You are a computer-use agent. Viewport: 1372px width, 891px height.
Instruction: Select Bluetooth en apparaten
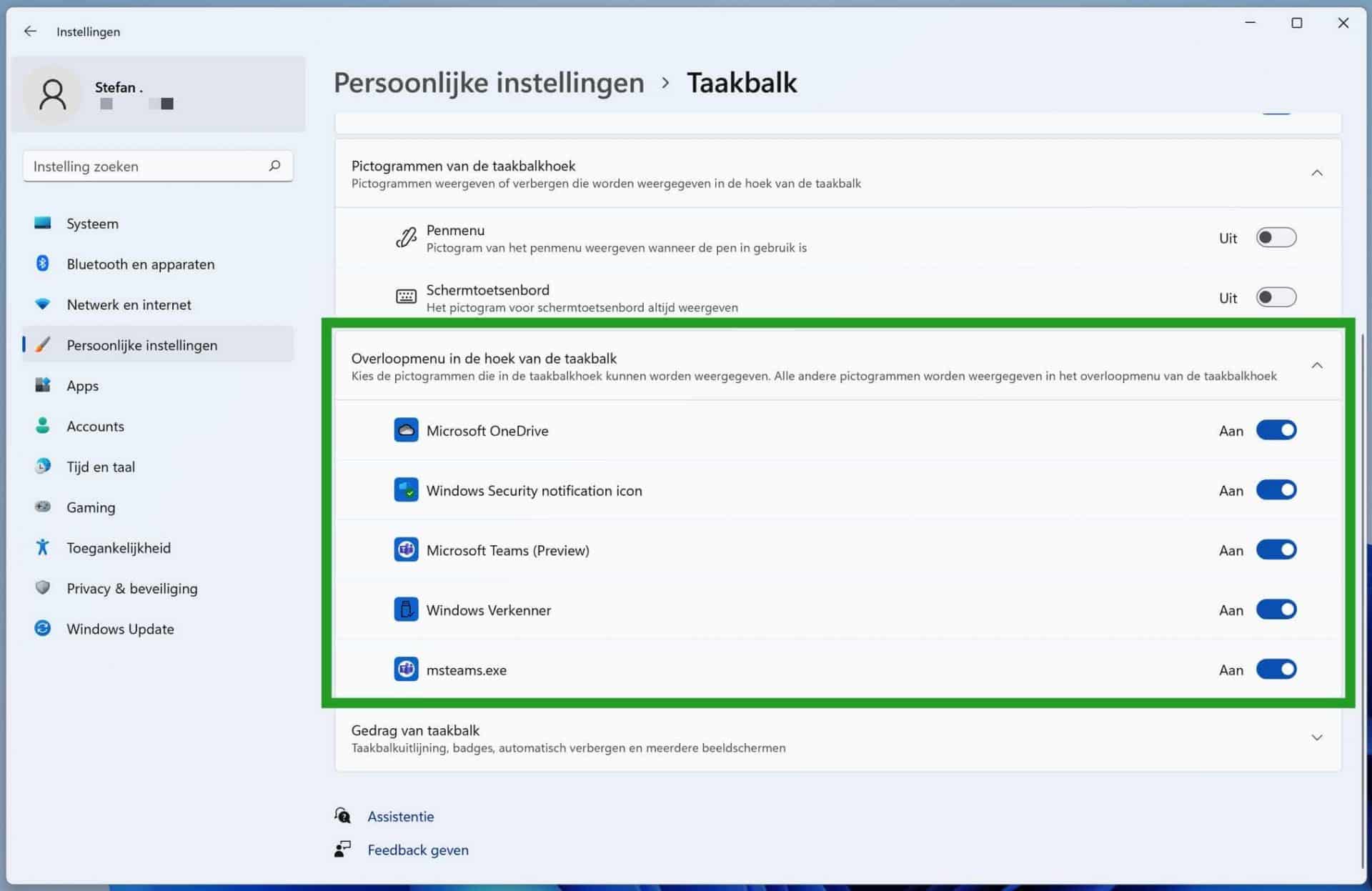(140, 264)
